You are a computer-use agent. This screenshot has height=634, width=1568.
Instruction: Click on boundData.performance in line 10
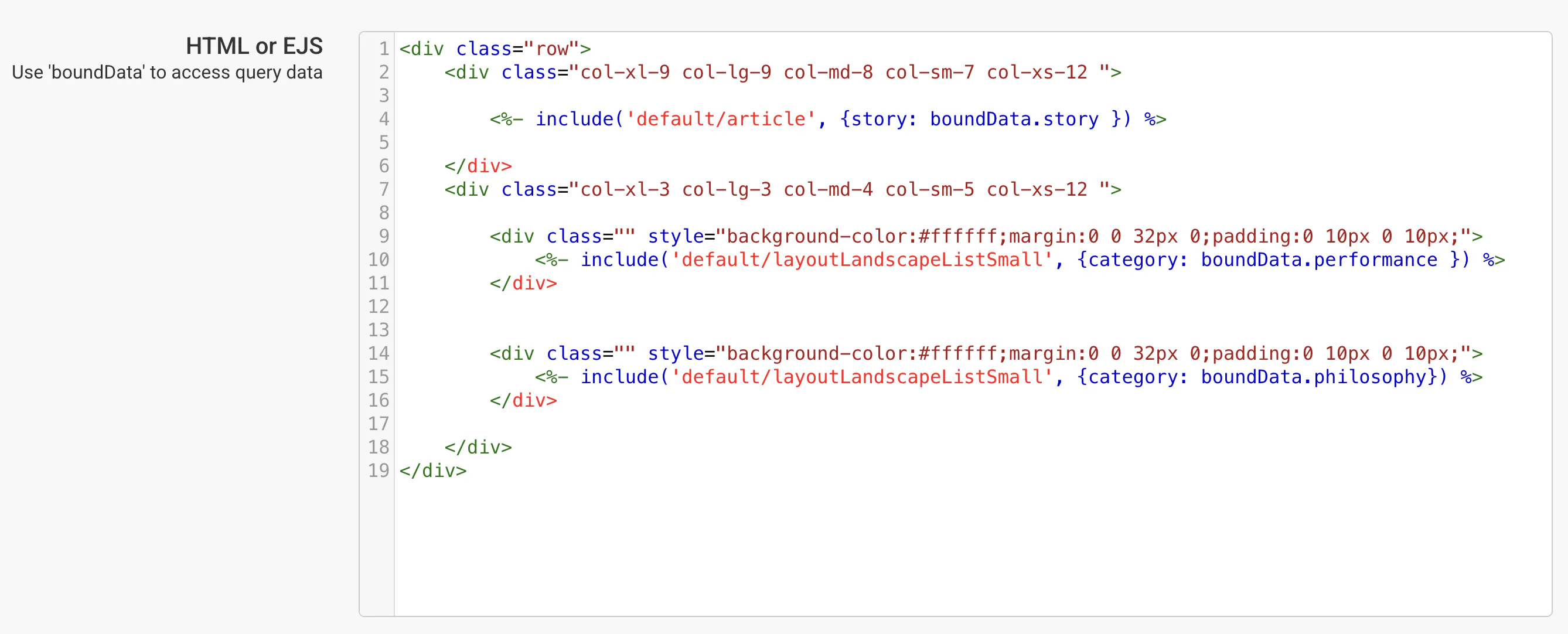coord(1318,260)
